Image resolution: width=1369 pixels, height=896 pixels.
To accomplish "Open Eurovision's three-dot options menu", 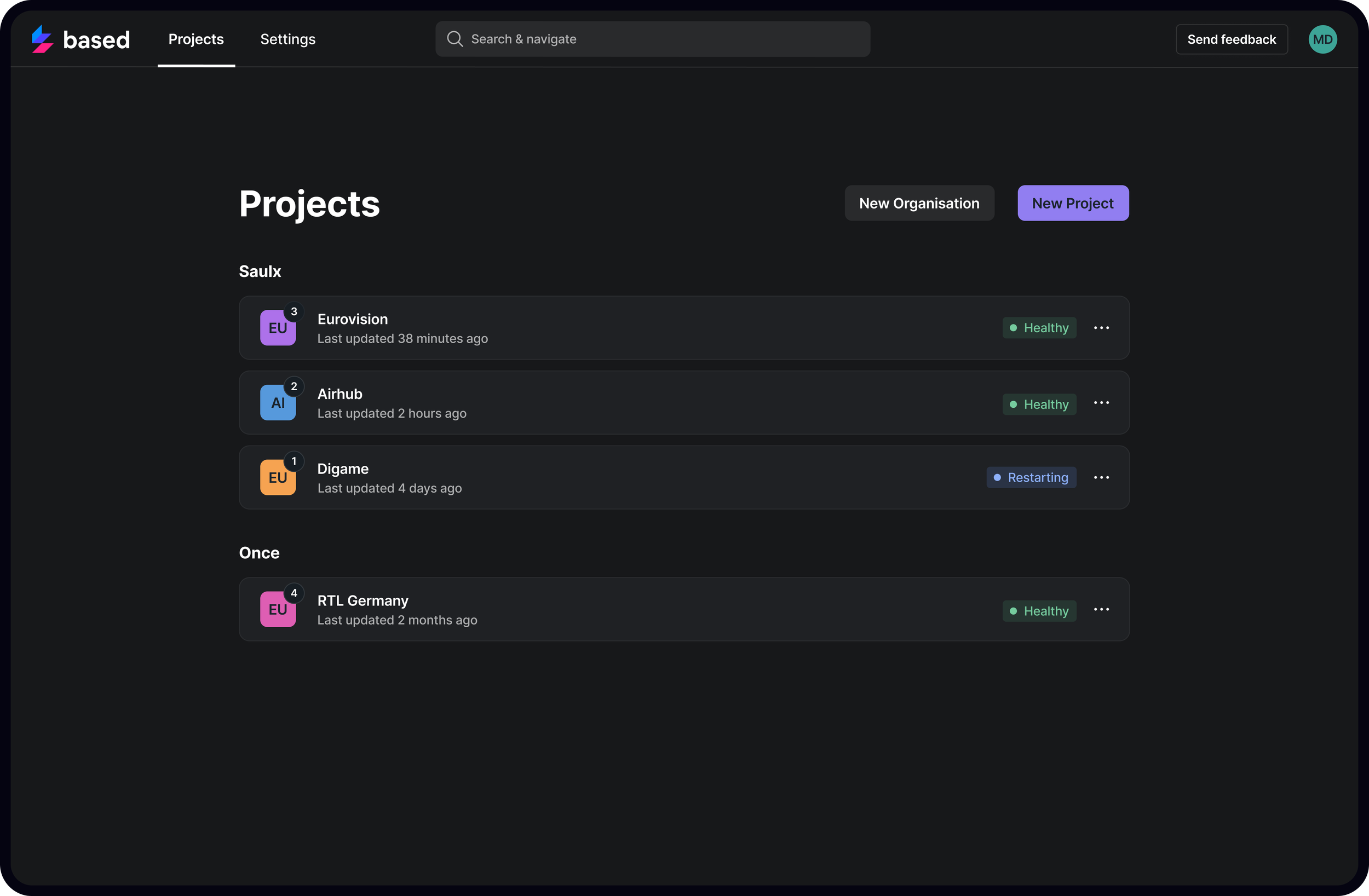I will coord(1101,328).
